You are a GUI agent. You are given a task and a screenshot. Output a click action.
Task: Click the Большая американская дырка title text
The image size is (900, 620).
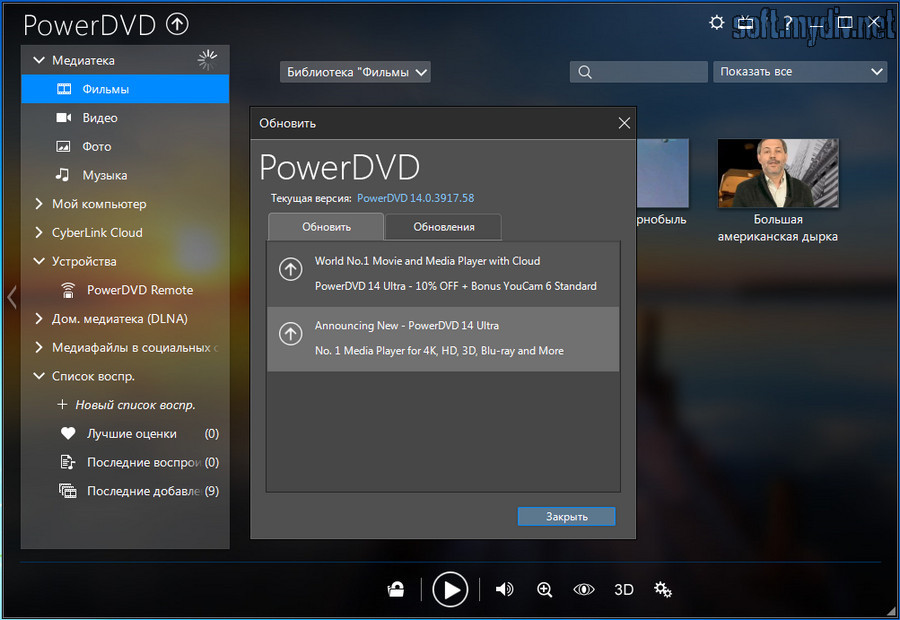coord(778,228)
